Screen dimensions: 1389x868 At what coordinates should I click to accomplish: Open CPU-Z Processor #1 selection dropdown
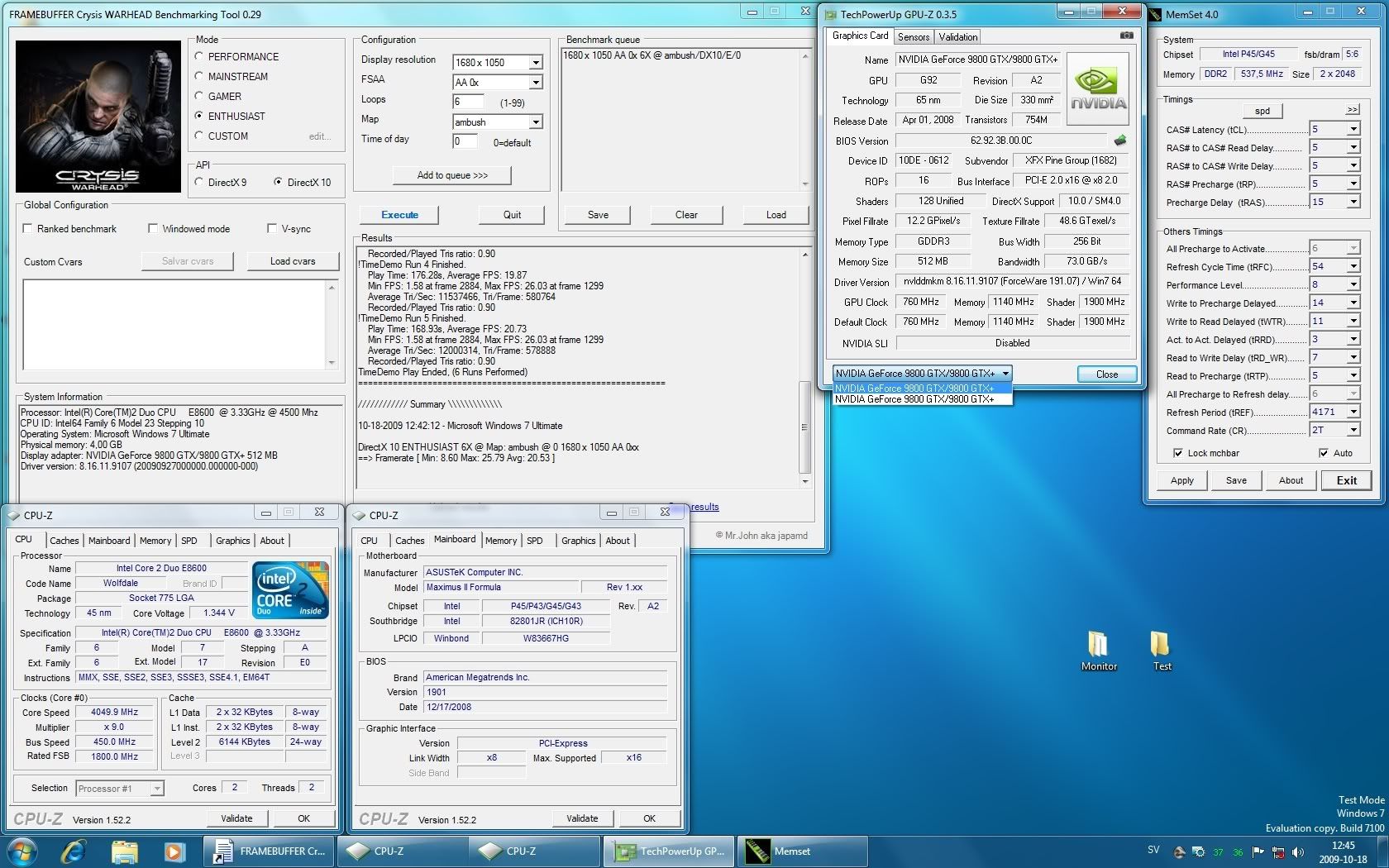point(156,789)
